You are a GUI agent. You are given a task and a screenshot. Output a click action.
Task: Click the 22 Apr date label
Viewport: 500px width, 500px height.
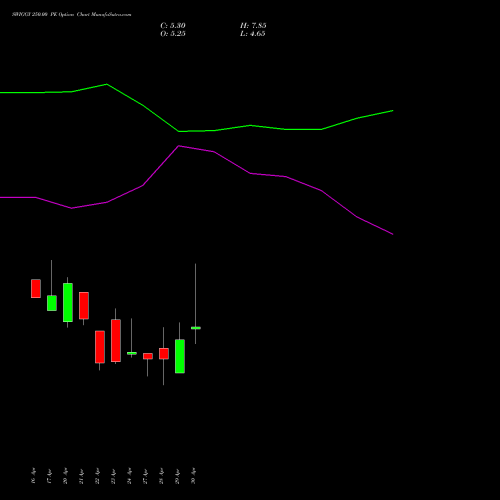point(97,476)
